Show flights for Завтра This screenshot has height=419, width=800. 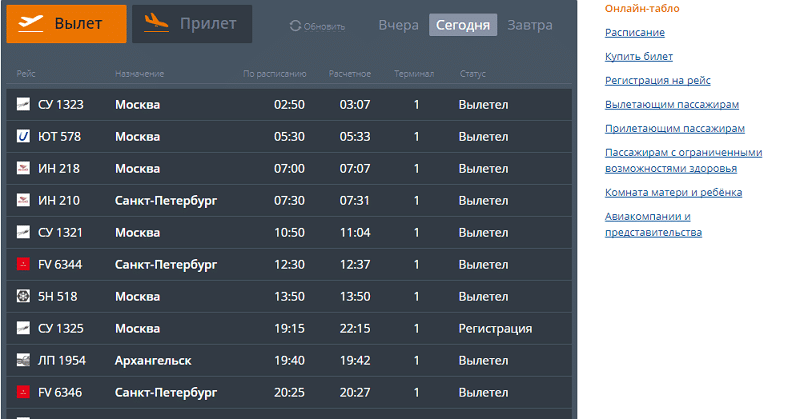pyautogui.click(x=530, y=25)
